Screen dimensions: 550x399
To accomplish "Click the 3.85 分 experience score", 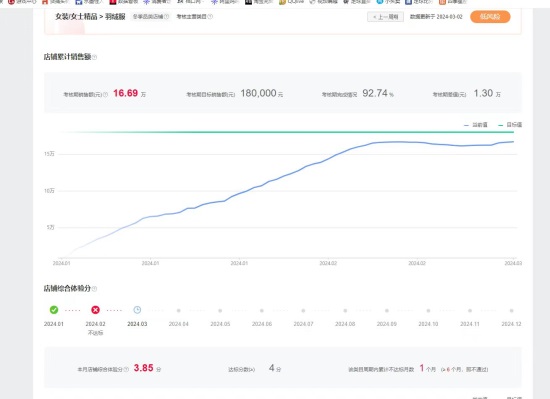I will click(x=147, y=368).
